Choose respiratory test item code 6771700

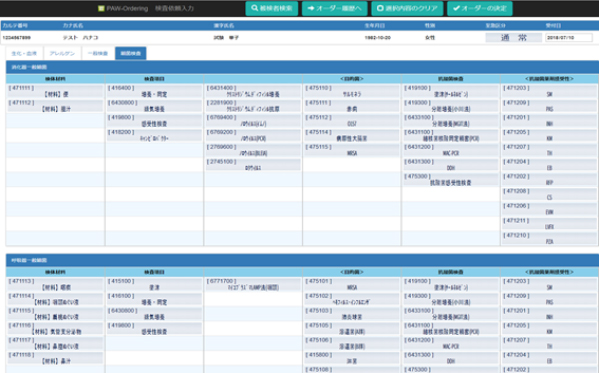point(253,284)
